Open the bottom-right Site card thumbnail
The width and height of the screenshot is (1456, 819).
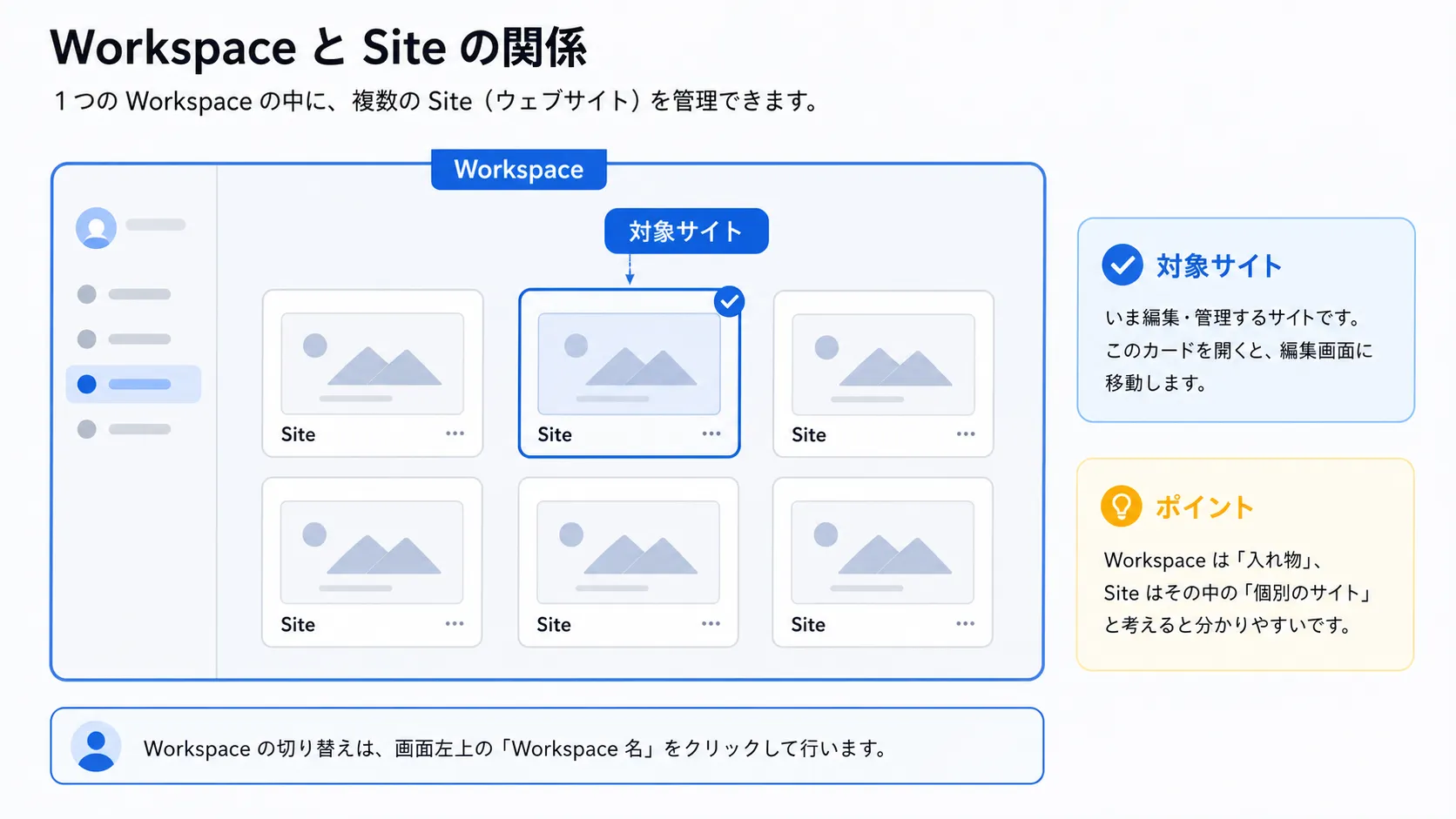(882, 552)
